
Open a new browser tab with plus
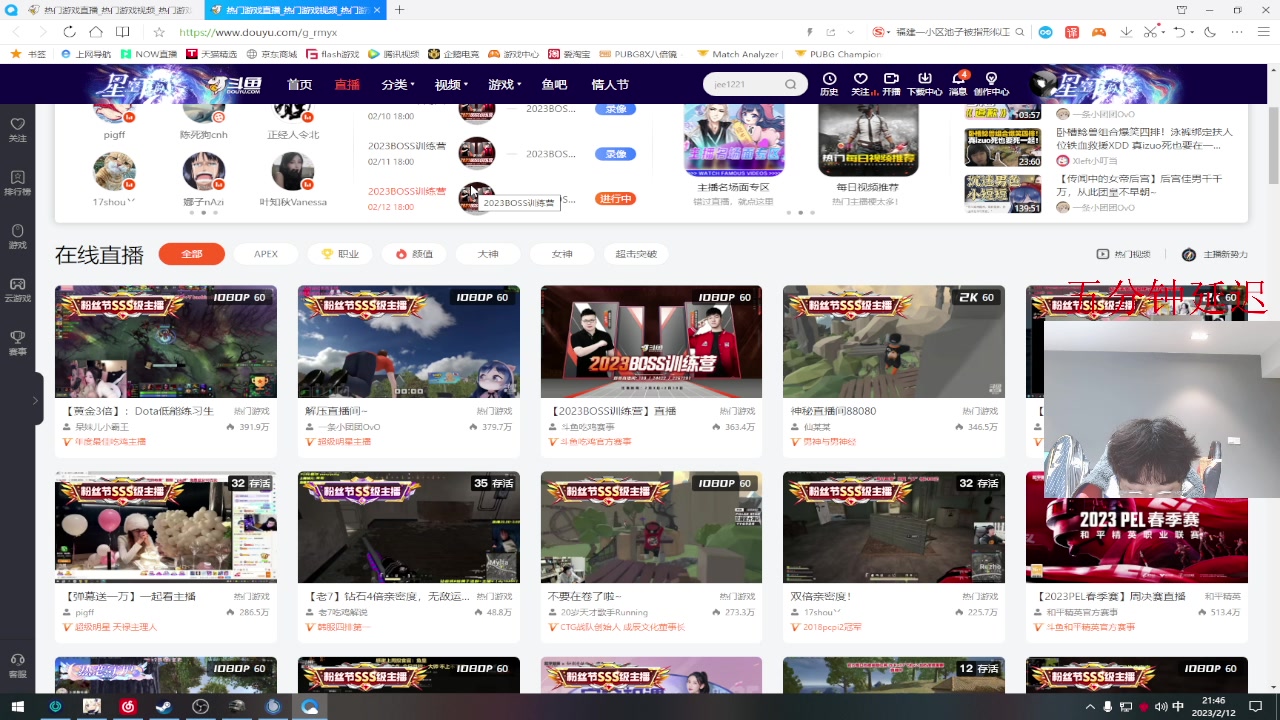[399, 10]
